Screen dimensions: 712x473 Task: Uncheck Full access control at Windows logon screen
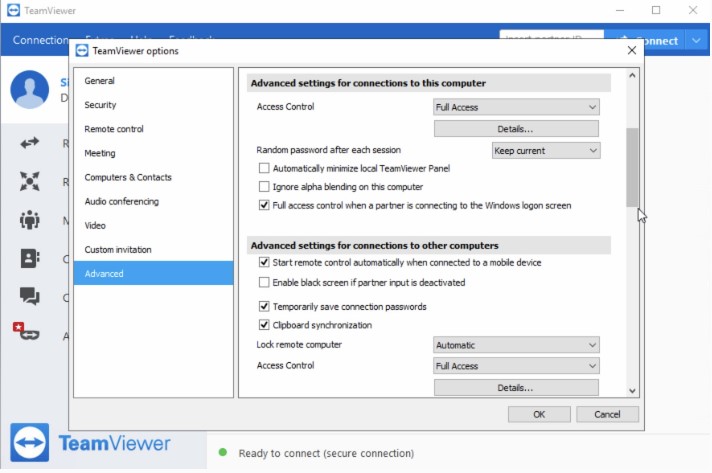click(264, 205)
